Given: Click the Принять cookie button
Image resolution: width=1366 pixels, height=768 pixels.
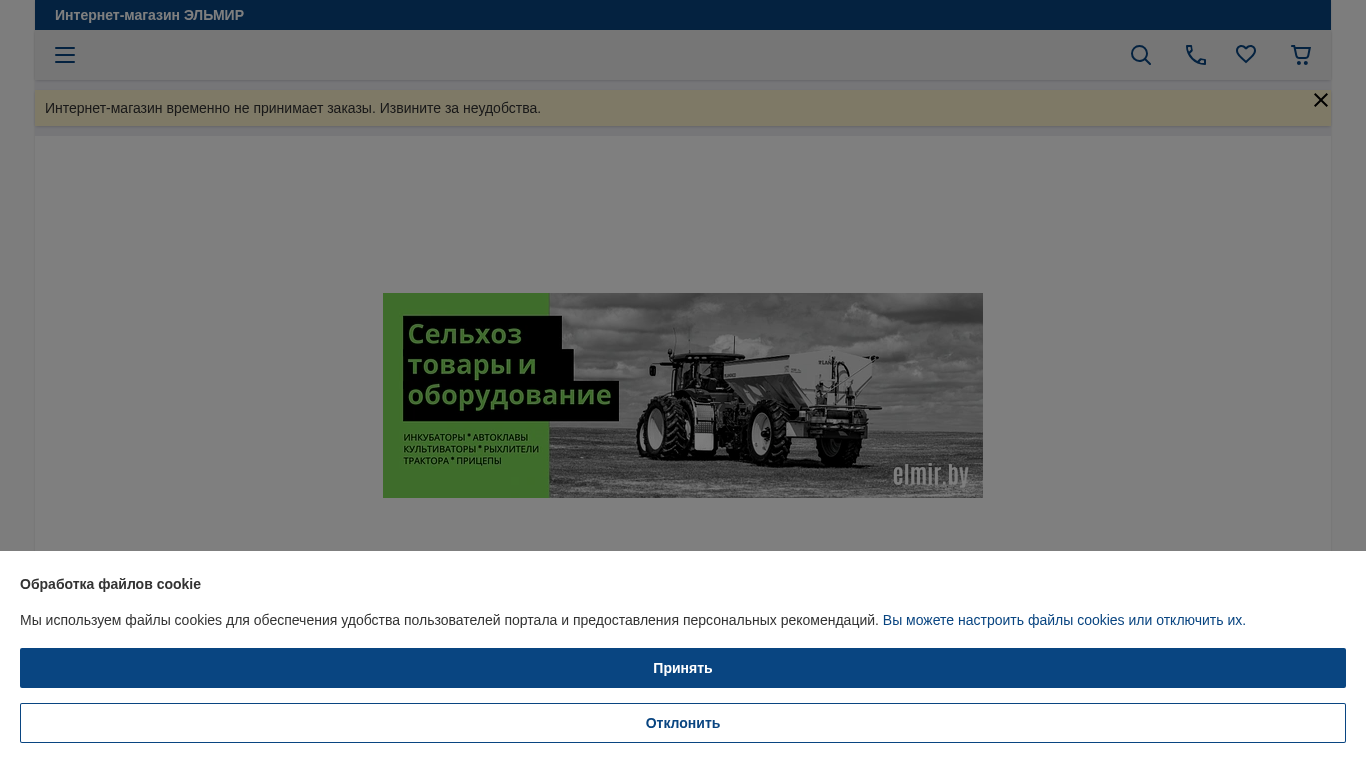Looking at the screenshot, I should 683,668.
